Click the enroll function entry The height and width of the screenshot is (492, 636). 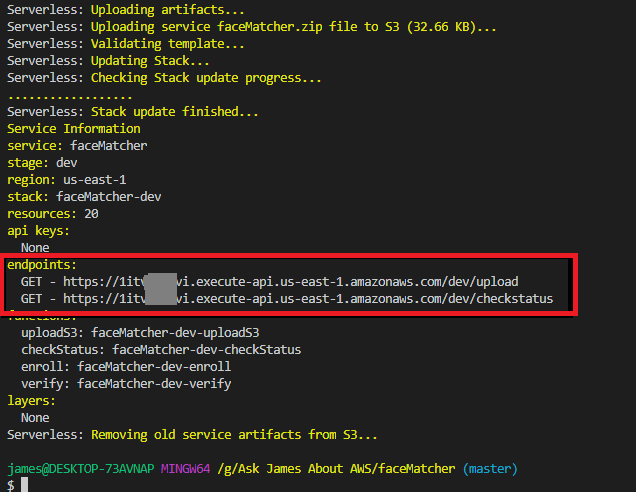coord(133,367)
